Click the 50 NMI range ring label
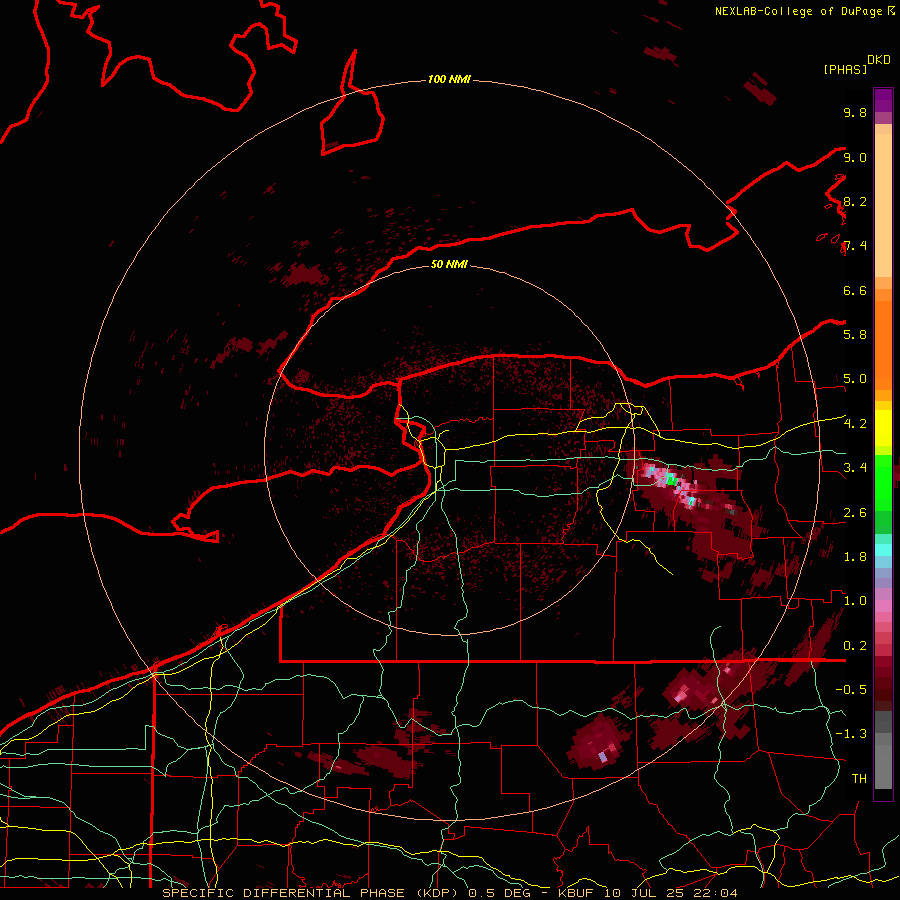The width and height of the screenshot is (900, 900). coord(449,264)
